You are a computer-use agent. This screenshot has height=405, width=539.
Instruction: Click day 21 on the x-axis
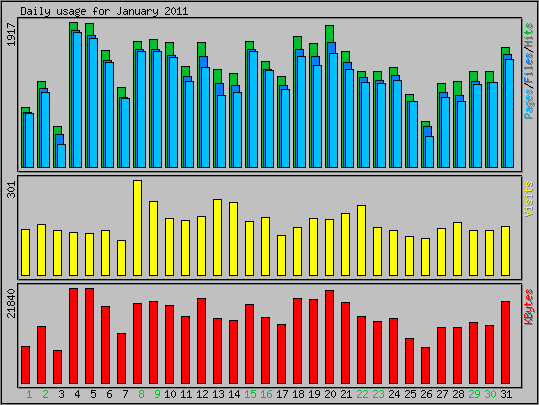tap(346, 394)
